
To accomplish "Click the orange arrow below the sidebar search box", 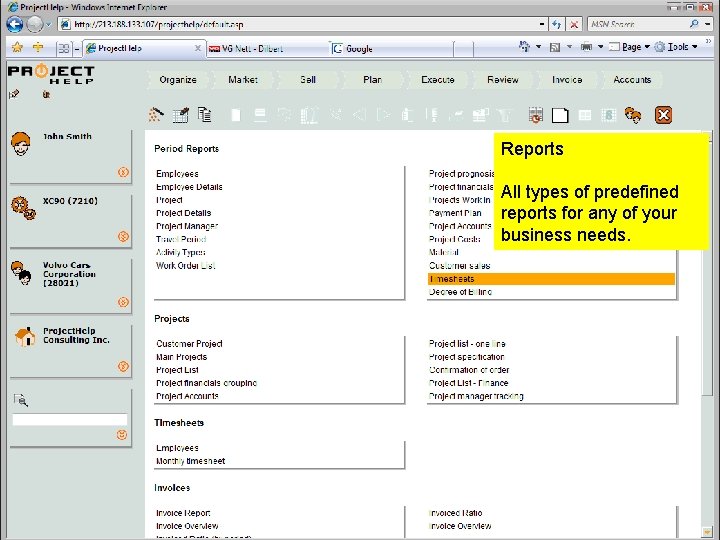I will click(x=122, y=434).
